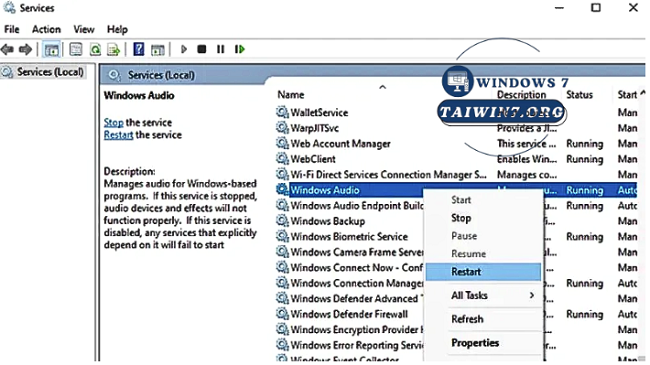Screen dimensions: 650x365
Task: Select the Web Account Manager row
Action: click(456, 144)
